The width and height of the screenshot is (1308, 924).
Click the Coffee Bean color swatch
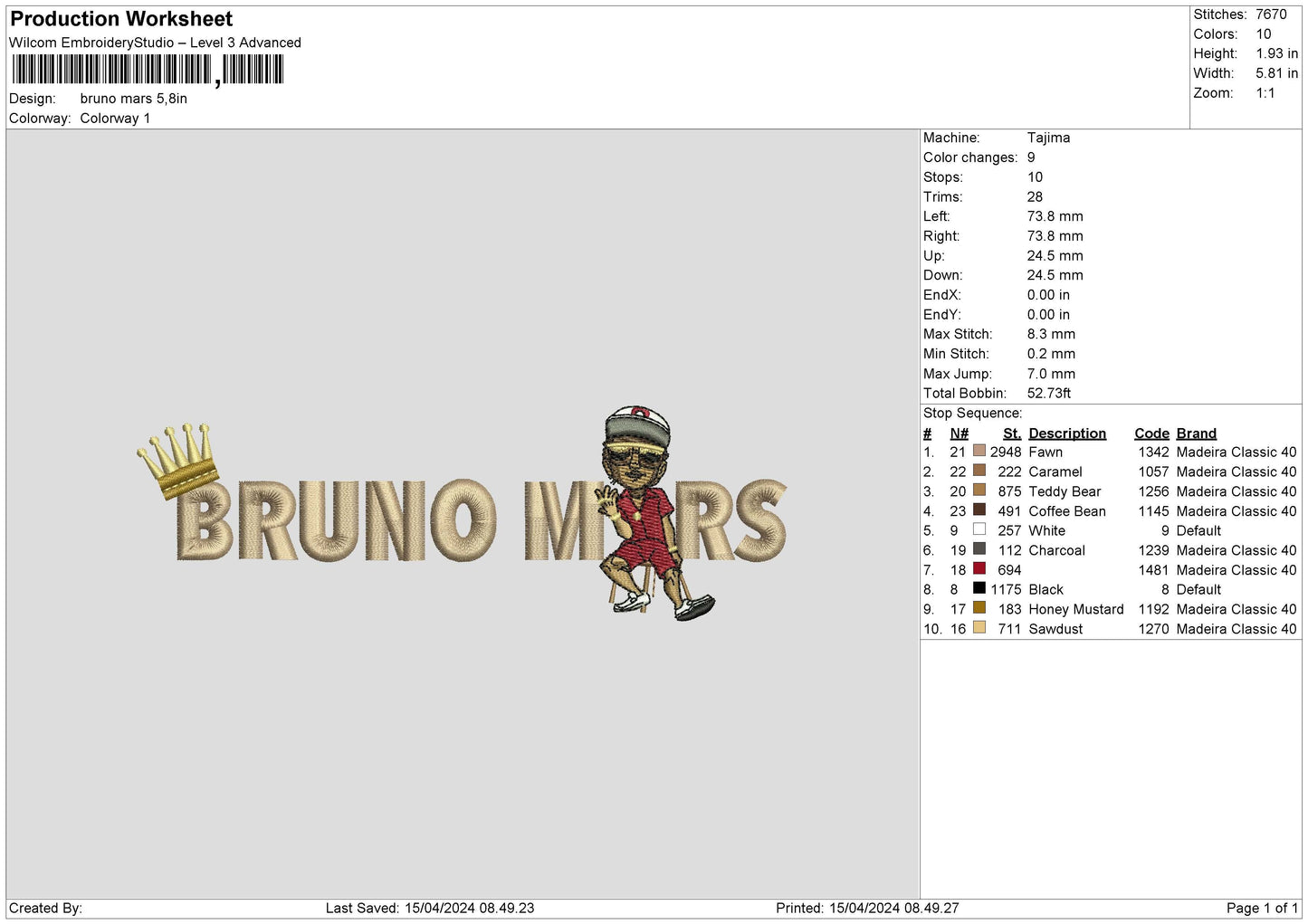click(979, 510)
